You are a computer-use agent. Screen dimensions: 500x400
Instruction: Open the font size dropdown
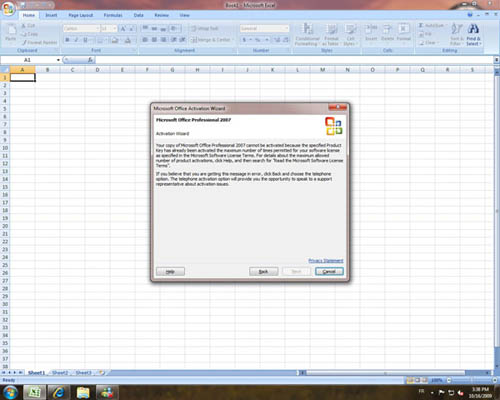click(x=115, y=29)
